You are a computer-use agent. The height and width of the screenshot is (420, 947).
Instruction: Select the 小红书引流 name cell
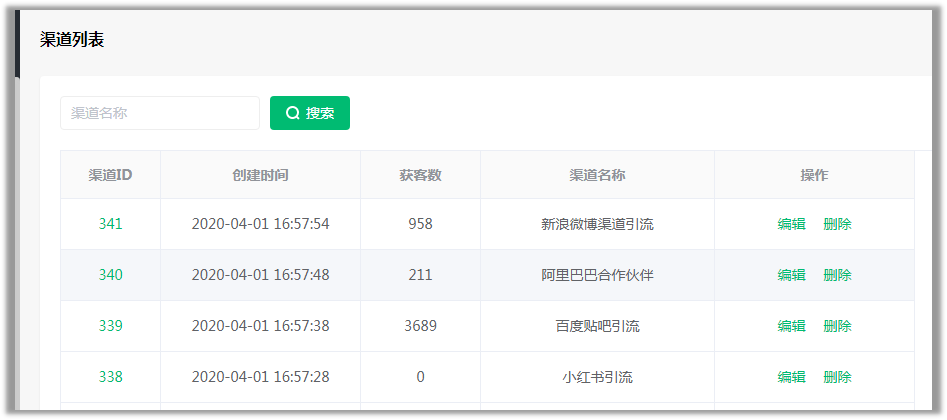pyautogui.click(x=597, y=377)
